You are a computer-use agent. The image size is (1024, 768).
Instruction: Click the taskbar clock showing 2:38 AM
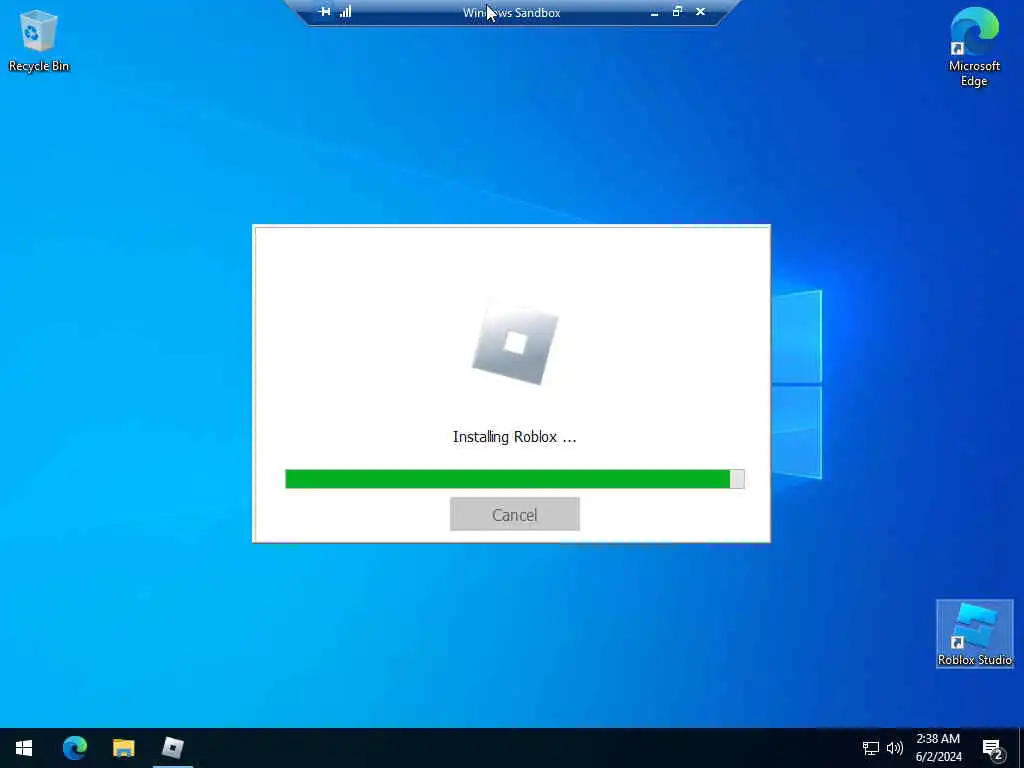[x=938, y=748]
